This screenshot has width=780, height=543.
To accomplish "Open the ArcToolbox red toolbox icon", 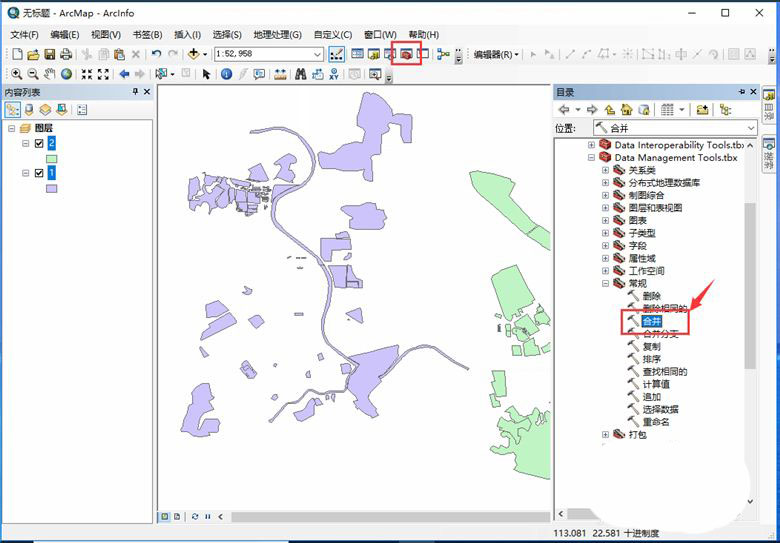I will click(x=407, y=54).
